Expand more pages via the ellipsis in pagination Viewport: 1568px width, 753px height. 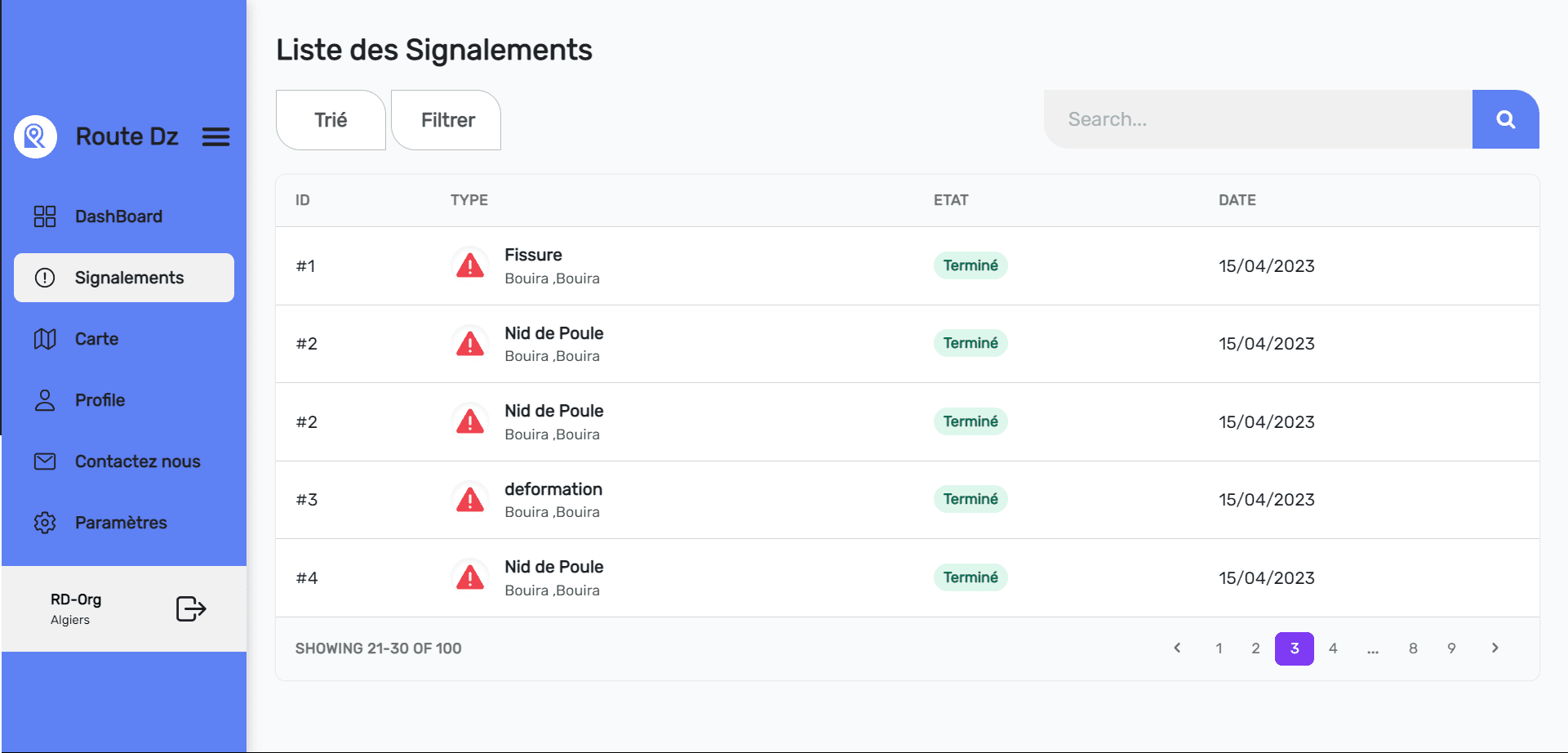(1373, 648)
